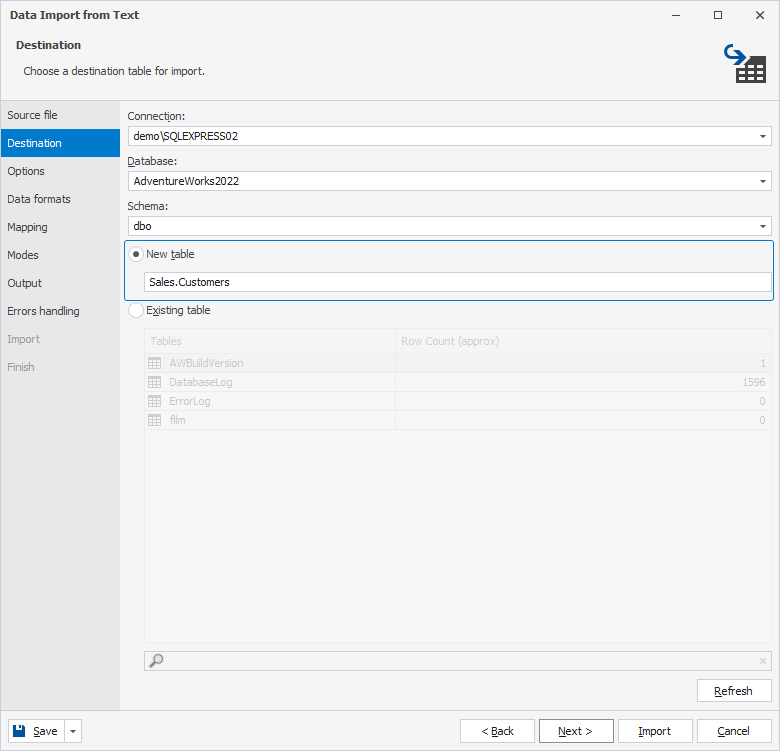Select the DatabaseLog table row

coord(458,382)
